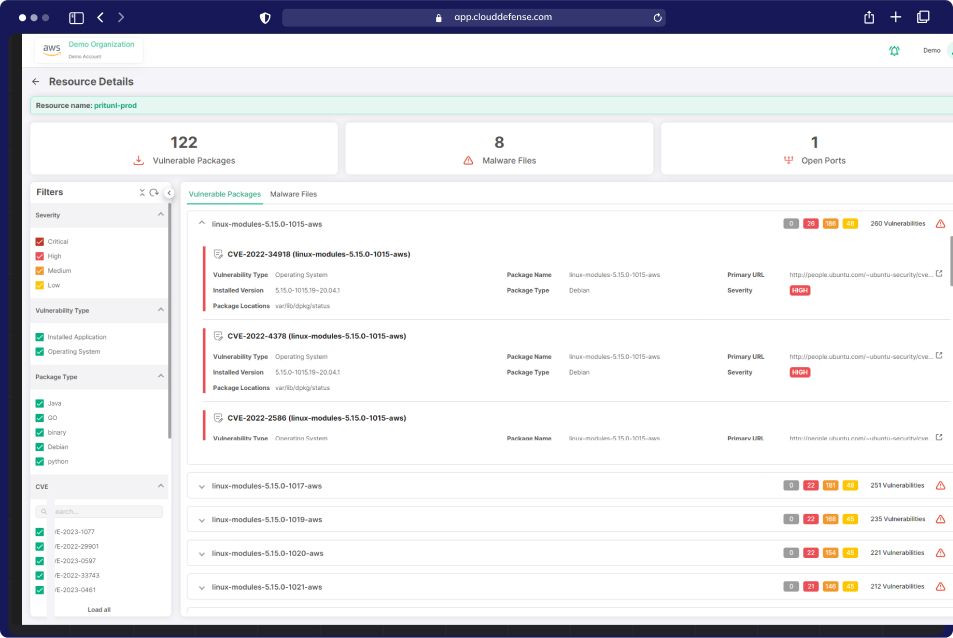Toggle the Operating System filter checkbox
The width and height of the screenshot is (953, 638).
(x=40, y=352)
